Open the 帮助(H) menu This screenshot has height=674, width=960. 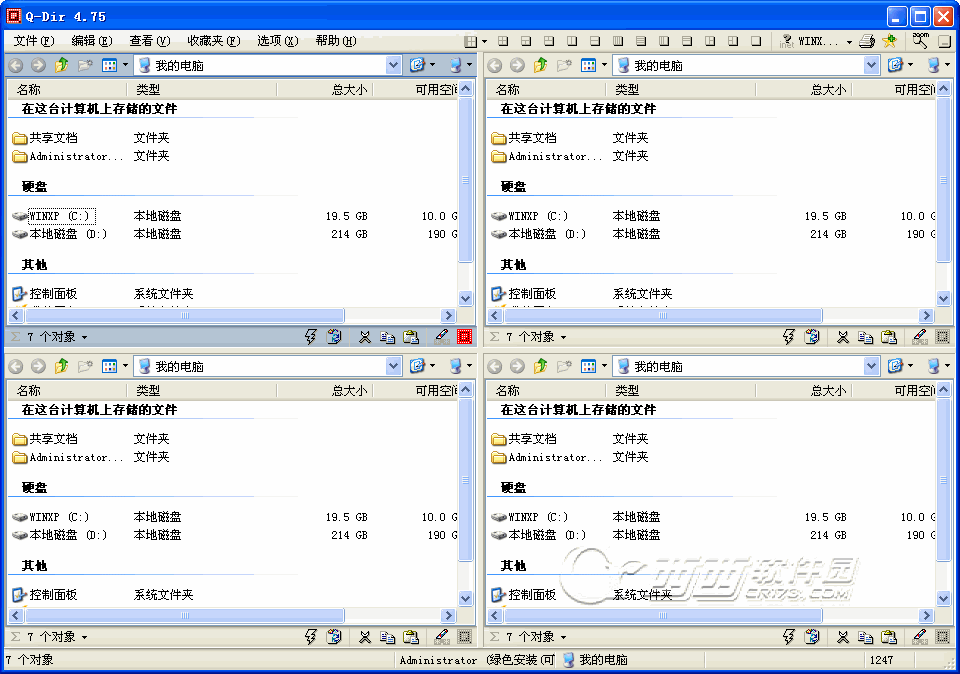pyautogui.click(x=336, y=41)
